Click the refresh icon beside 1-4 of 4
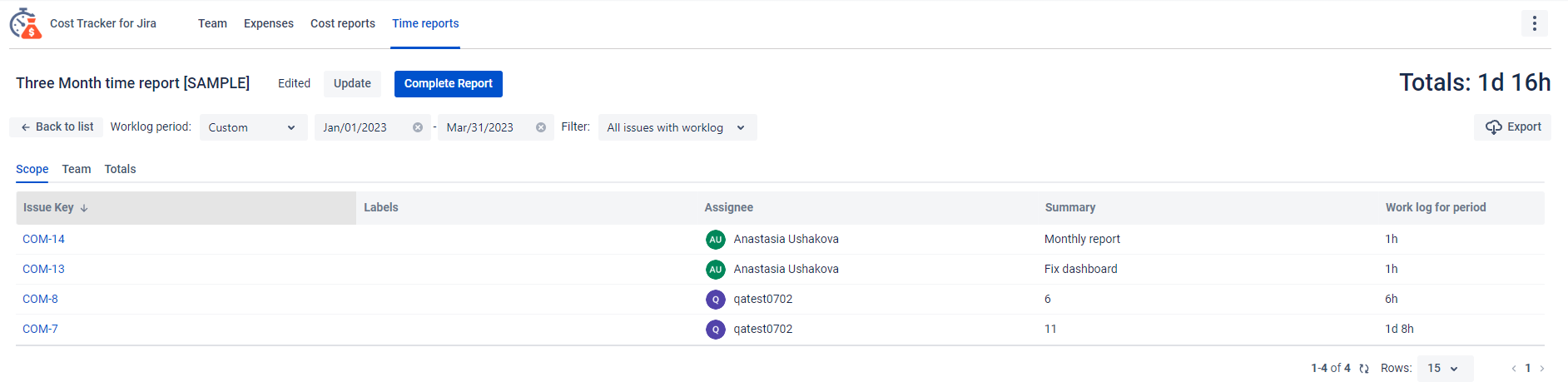 pos(1364,369)
